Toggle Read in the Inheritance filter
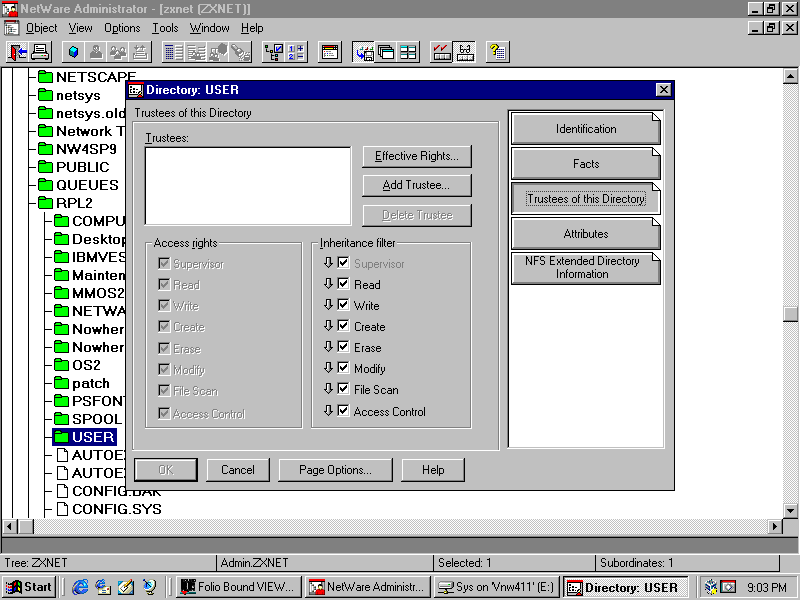The width and height of the screenshot is (800, 600). point(343,284)
